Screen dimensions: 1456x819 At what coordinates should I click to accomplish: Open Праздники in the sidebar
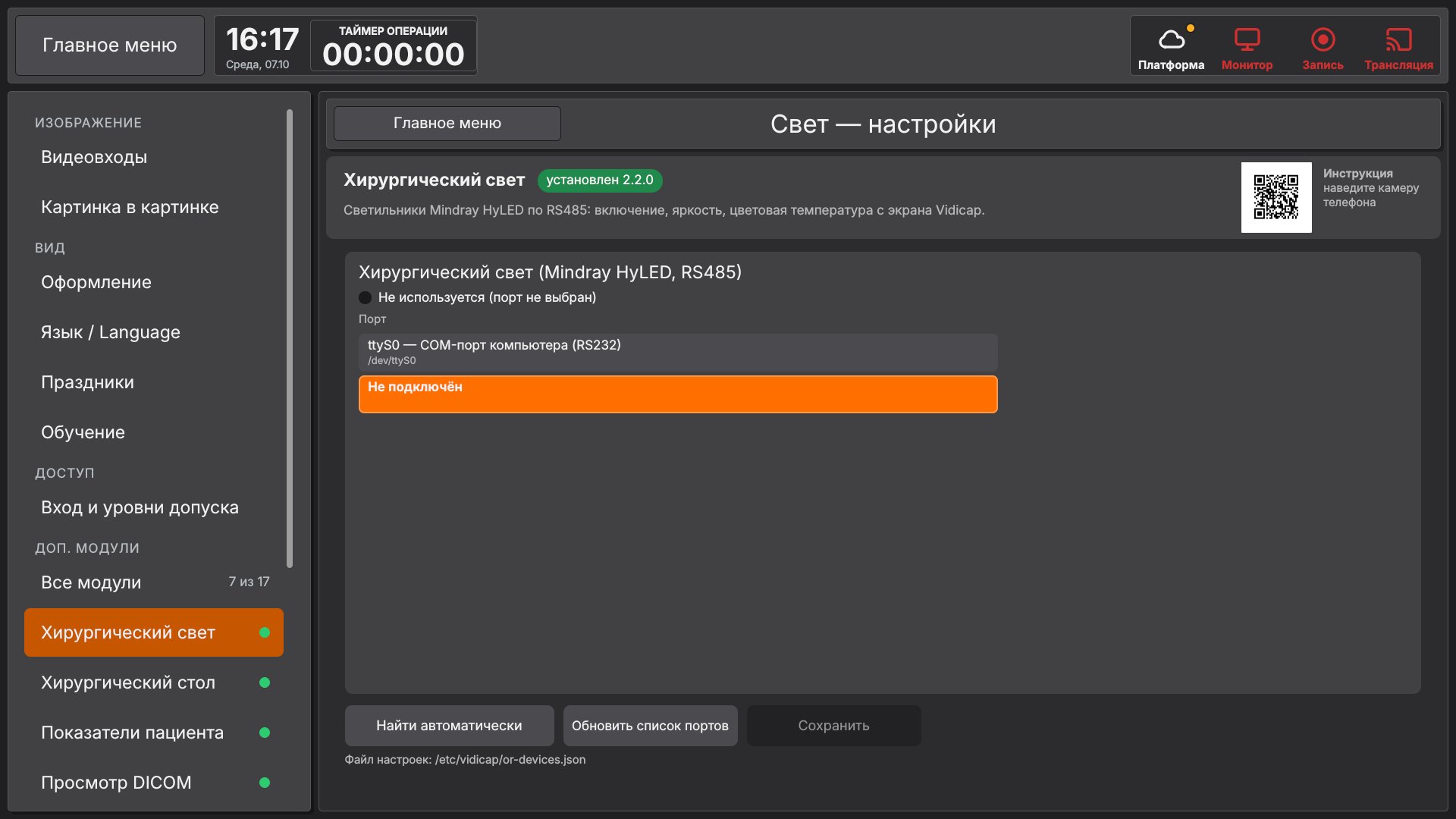coord(154,382)
